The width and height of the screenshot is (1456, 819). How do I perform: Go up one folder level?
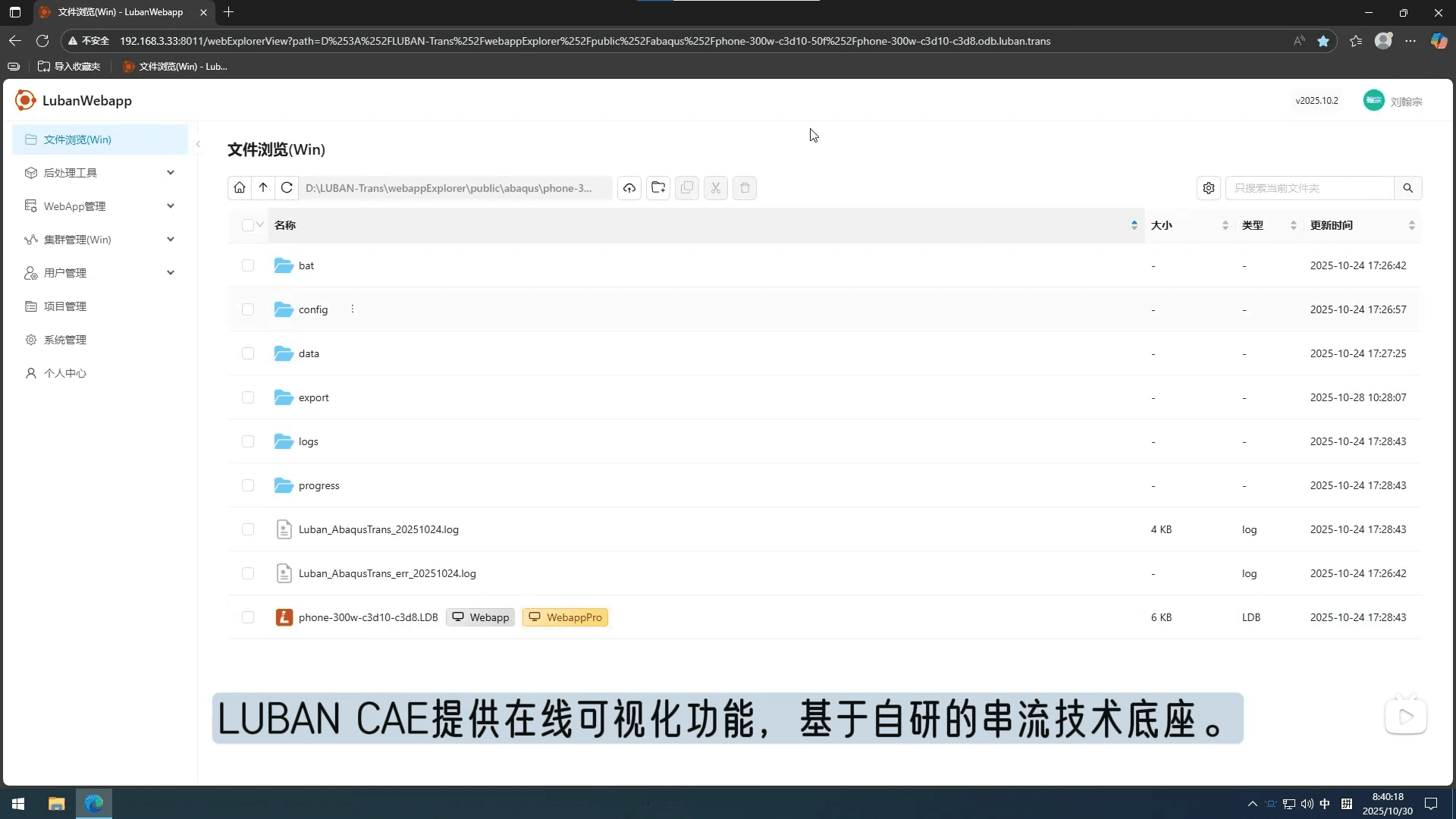click(263, 188)
